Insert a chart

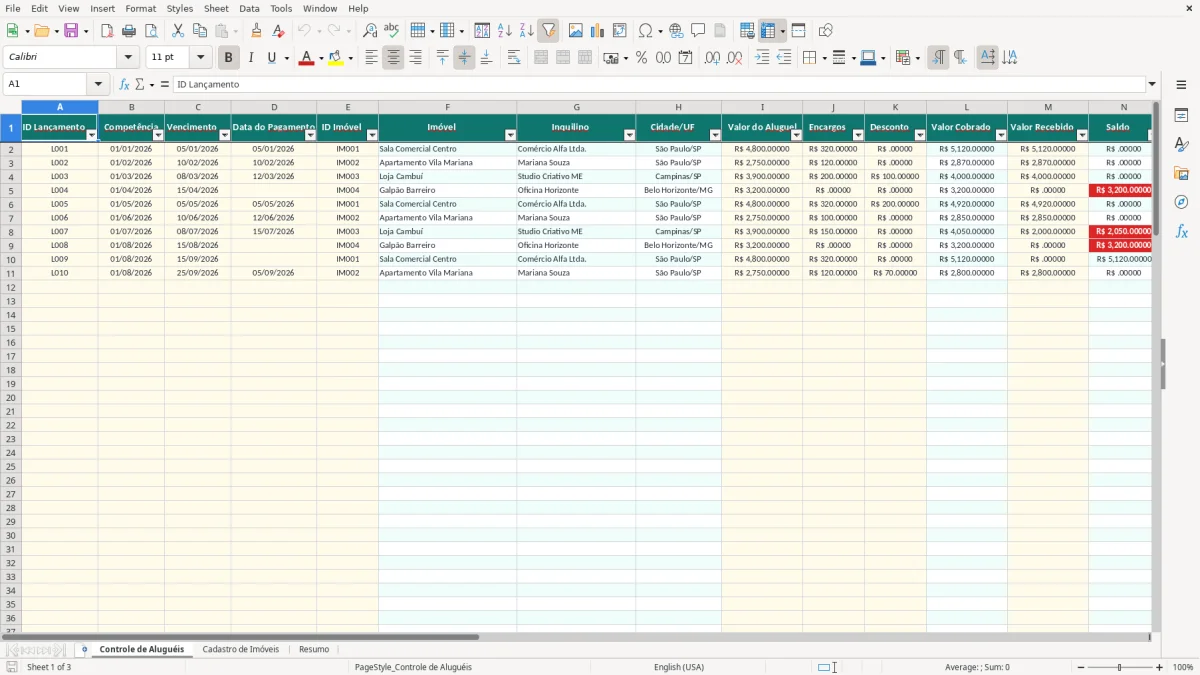[x=598, y=31]
